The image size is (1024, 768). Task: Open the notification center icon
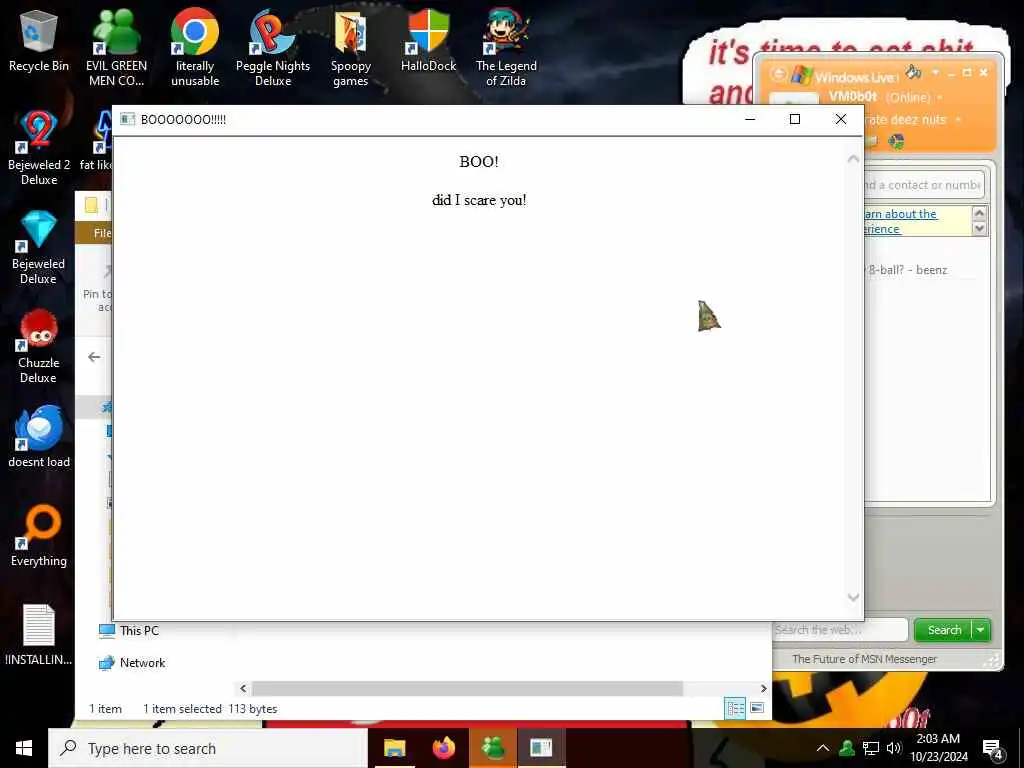click(x=993, y=749)
